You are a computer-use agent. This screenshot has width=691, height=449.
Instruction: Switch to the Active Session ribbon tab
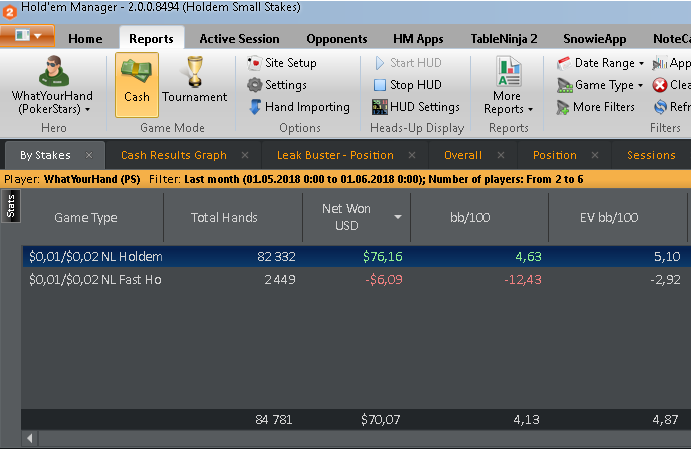pos(239,39)
